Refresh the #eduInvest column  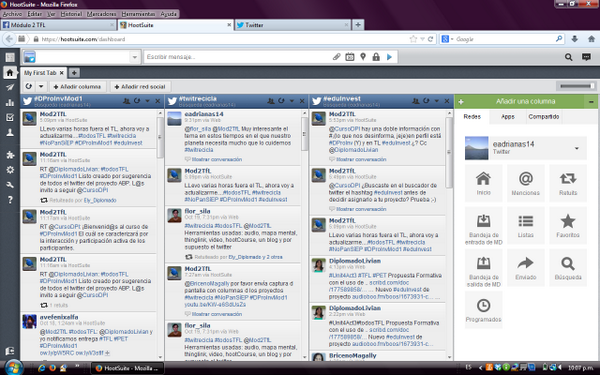pyautogui.click(x=426, y=101)
